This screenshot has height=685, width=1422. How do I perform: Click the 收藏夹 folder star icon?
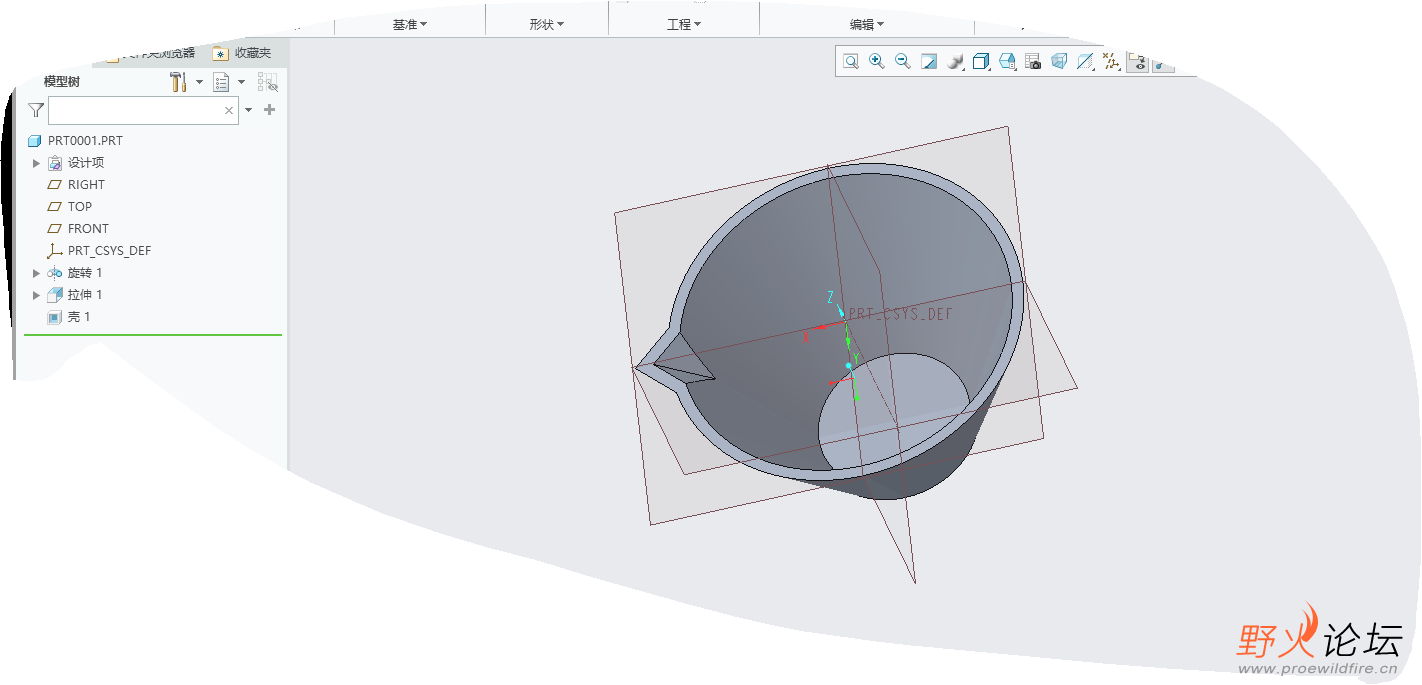coord(220,53)
